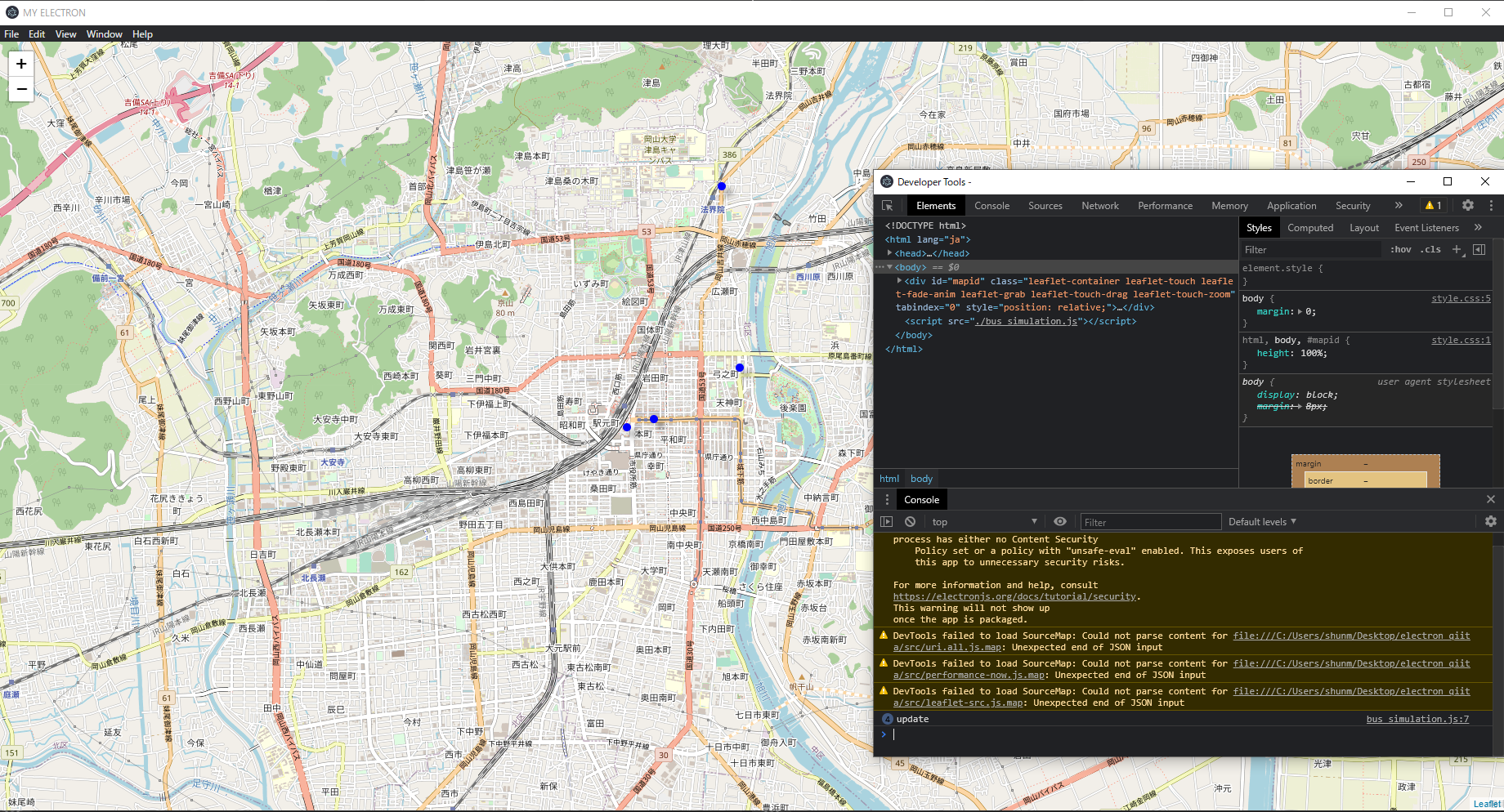Image resolution: width=1504 pixels, height=812 pixels.
Task: Zoom in on the Leaflet map
Action: [21, 64]
